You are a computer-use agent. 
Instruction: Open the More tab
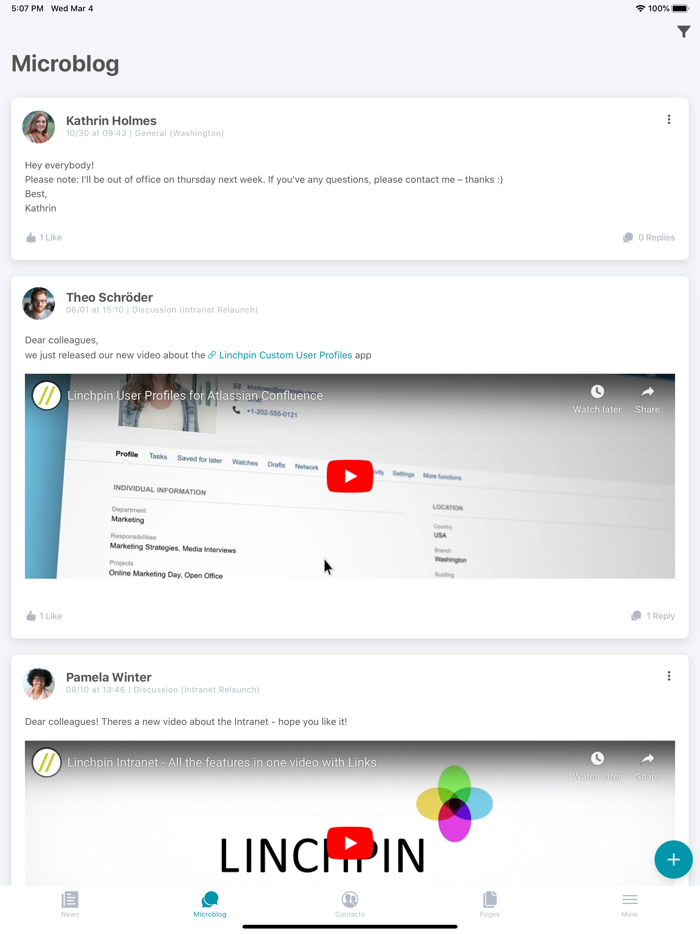pos(630,904)
